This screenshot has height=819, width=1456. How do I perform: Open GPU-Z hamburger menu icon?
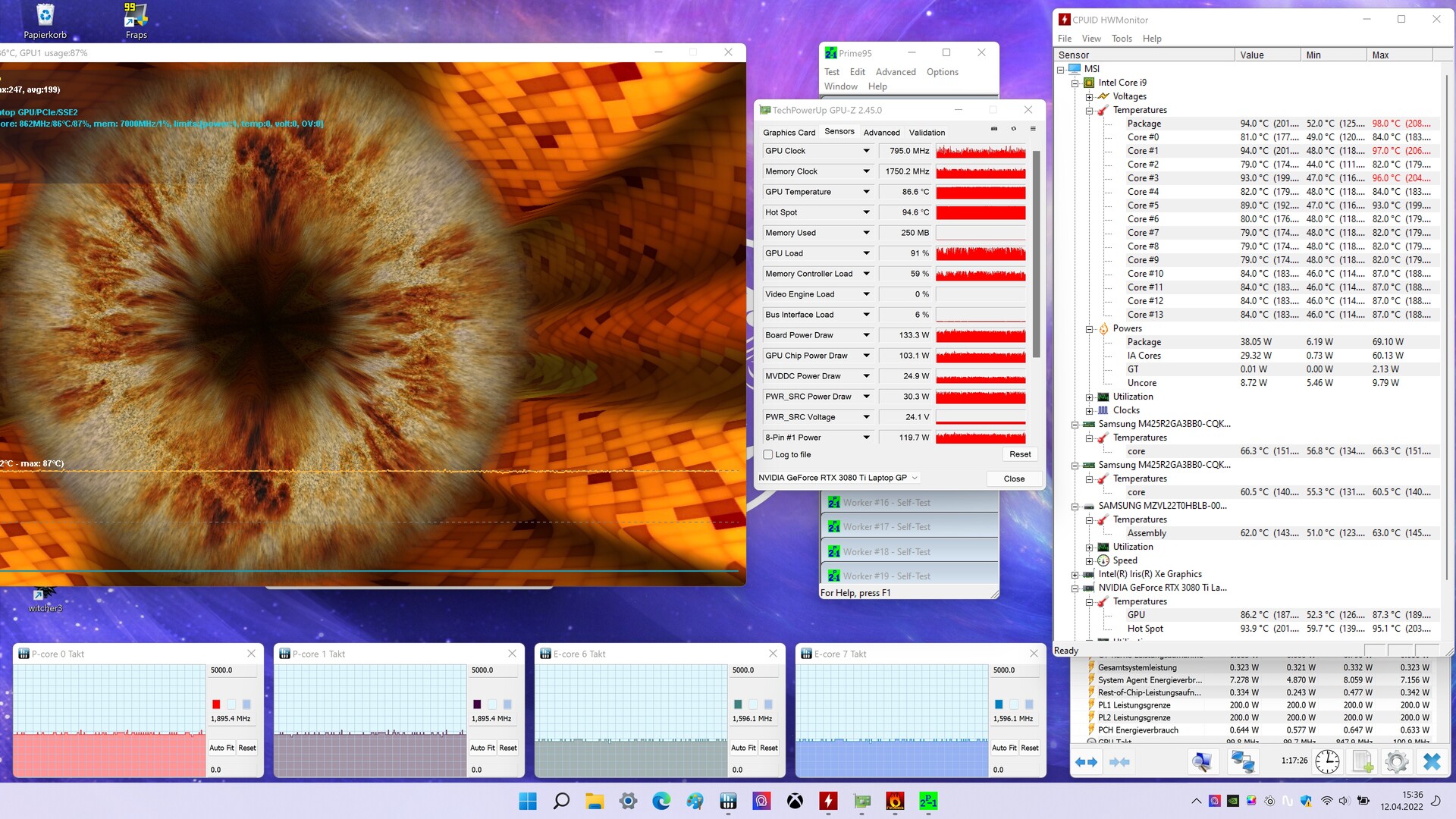click(x=1033, y=129)
